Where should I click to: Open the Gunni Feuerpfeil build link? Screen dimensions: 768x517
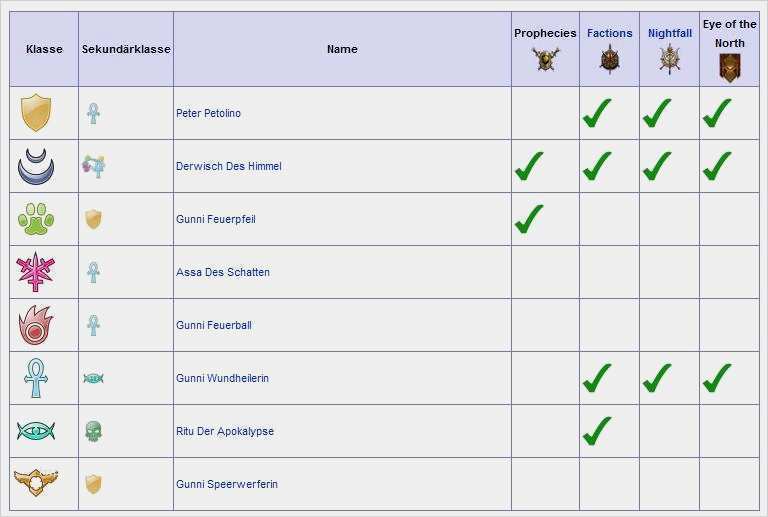(215, 219)
